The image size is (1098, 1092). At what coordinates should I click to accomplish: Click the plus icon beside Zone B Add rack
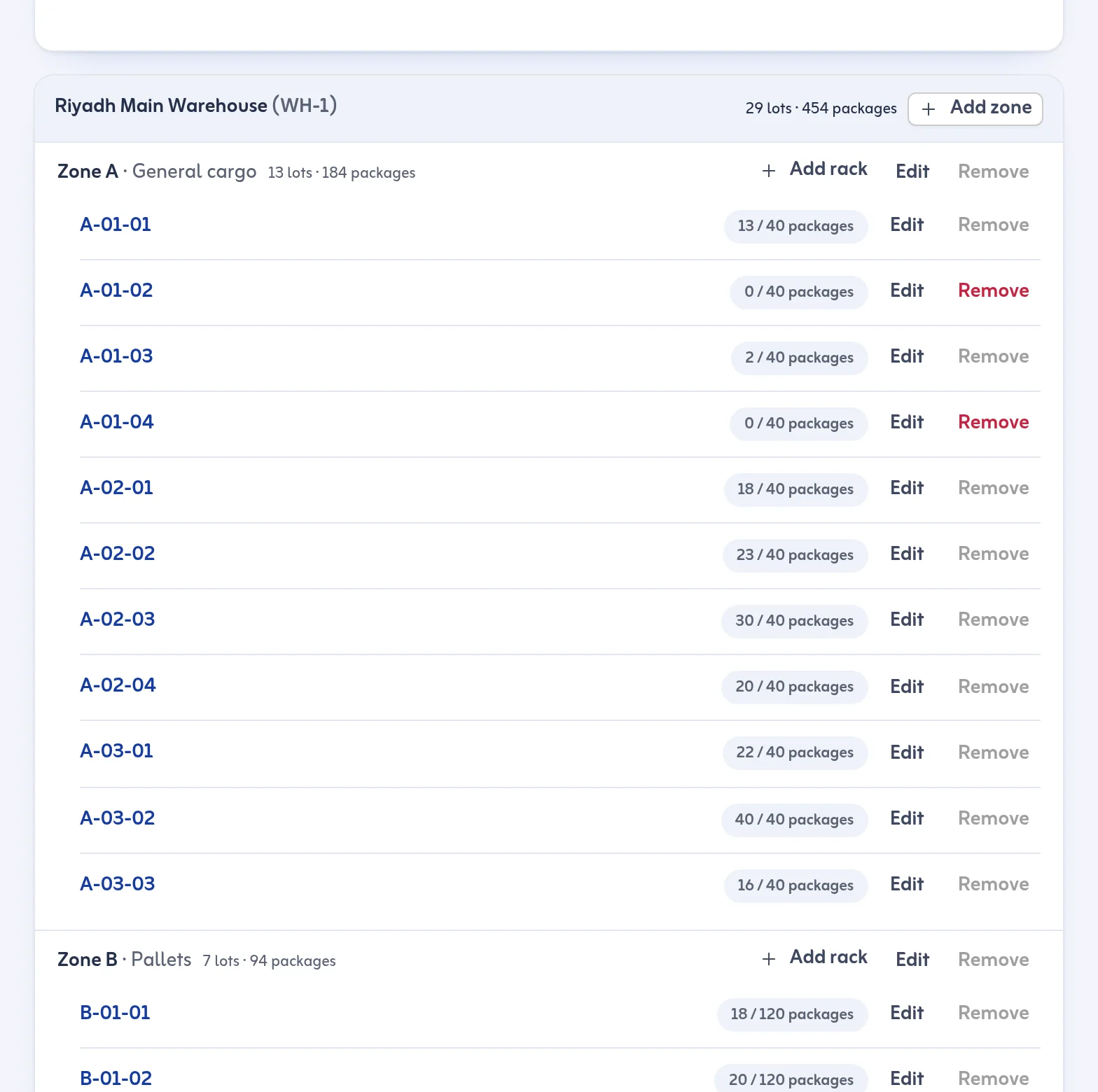coord(769,959)
